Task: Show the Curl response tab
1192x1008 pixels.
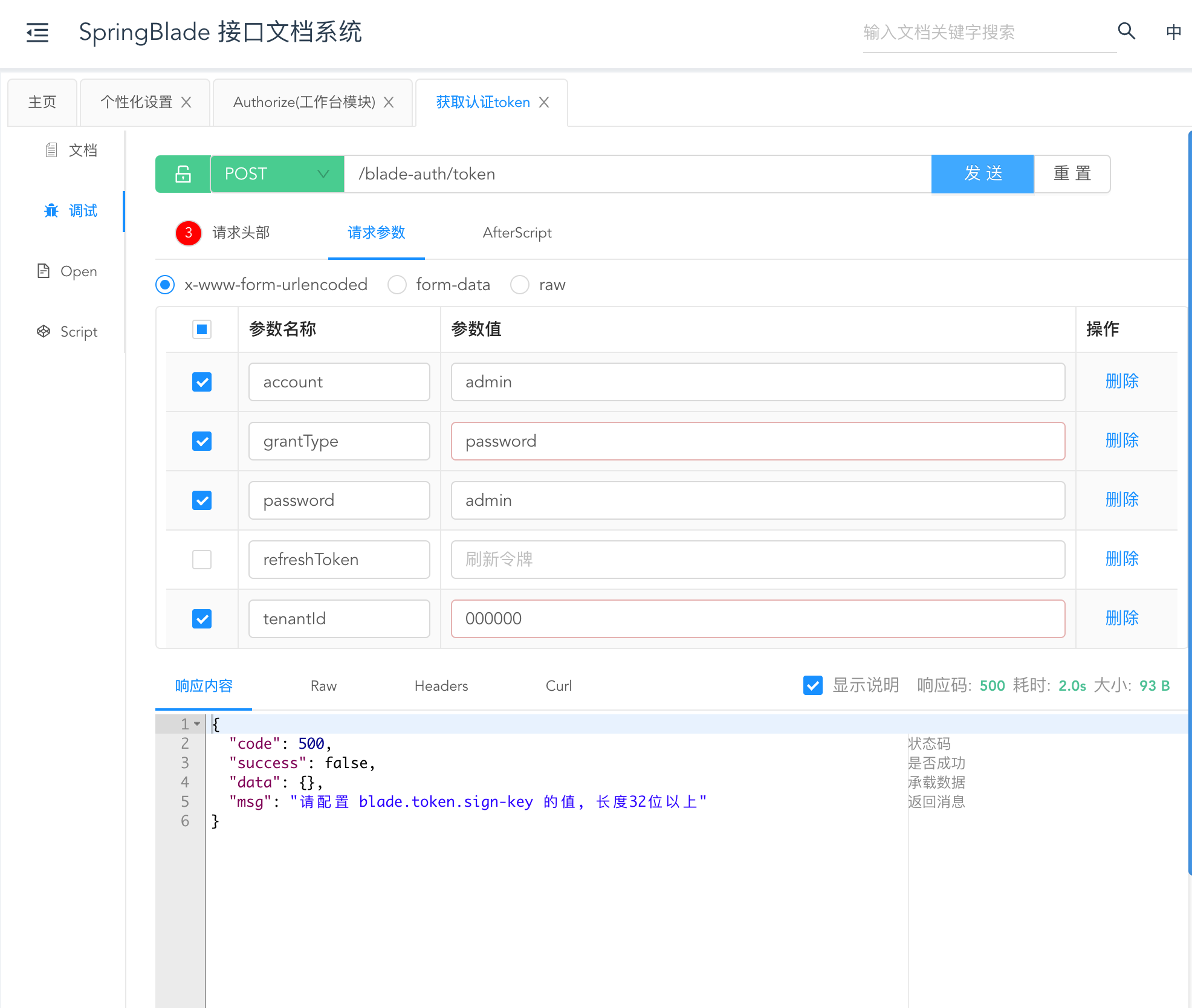Action: 559,686
